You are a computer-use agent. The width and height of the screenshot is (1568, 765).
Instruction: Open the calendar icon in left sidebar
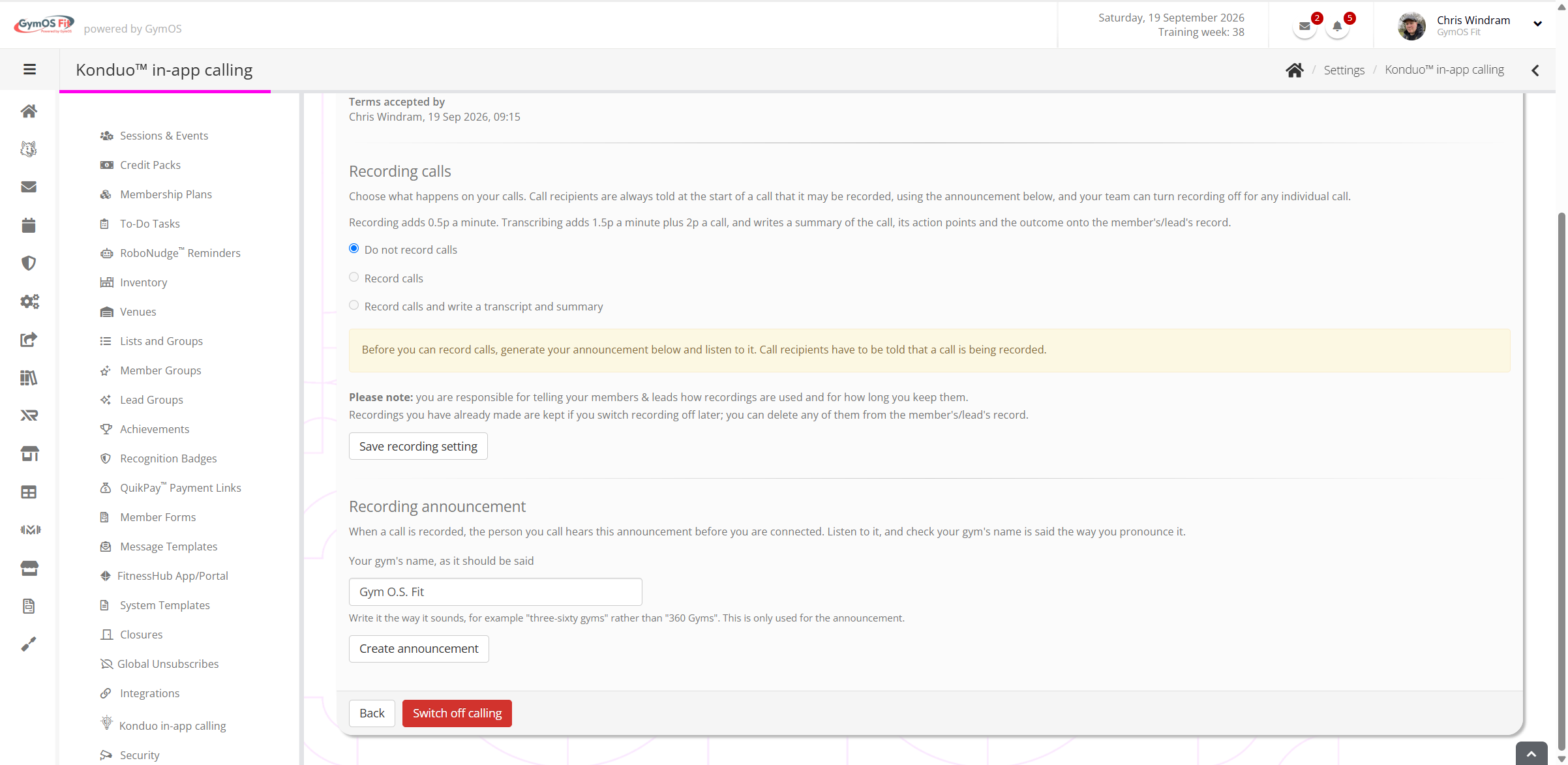tap(29, 225)
